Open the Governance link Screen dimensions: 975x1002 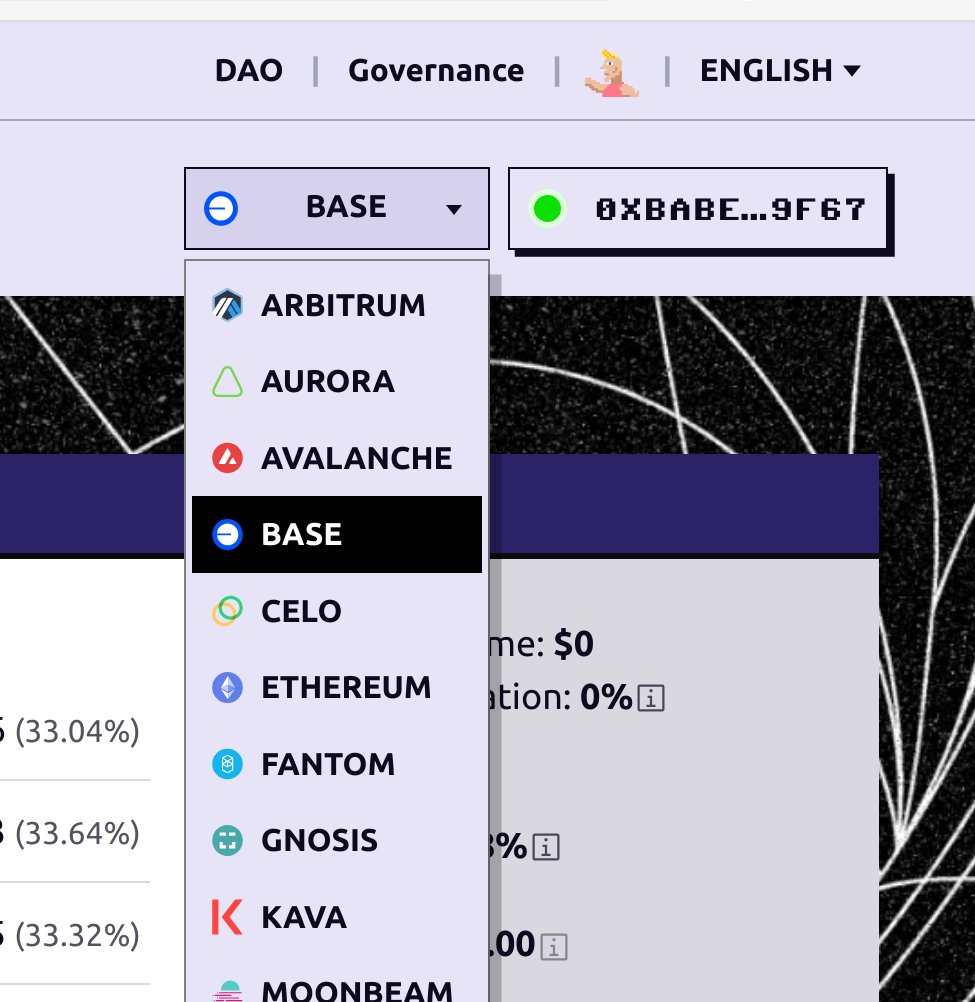pos(436,70)
